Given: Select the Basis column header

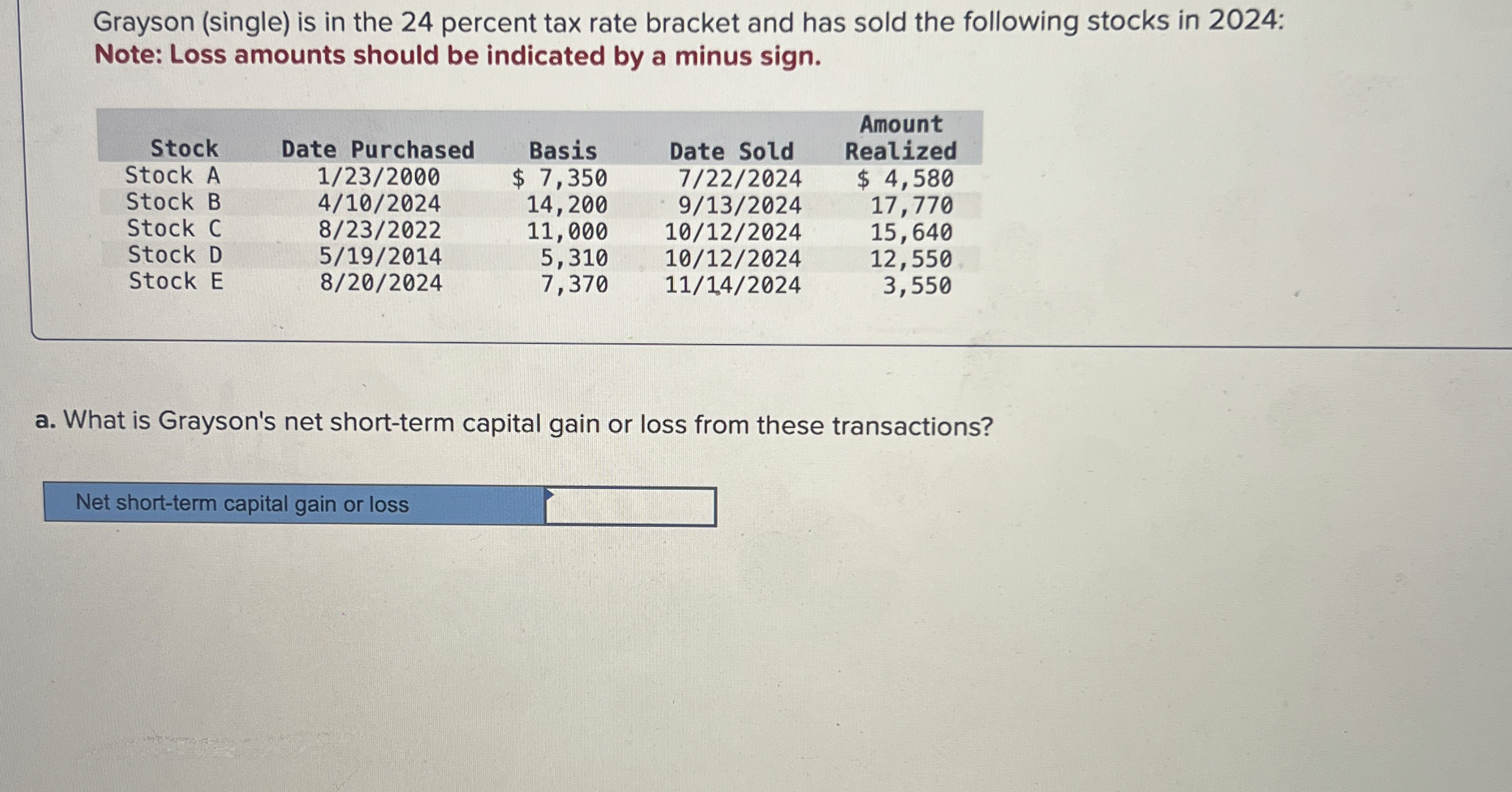Looking at the screenshot, I should pos(562,149).
